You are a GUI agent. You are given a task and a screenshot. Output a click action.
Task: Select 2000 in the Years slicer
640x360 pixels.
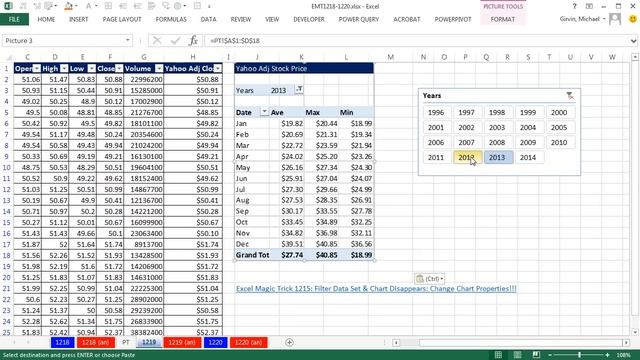click(559, 112)
